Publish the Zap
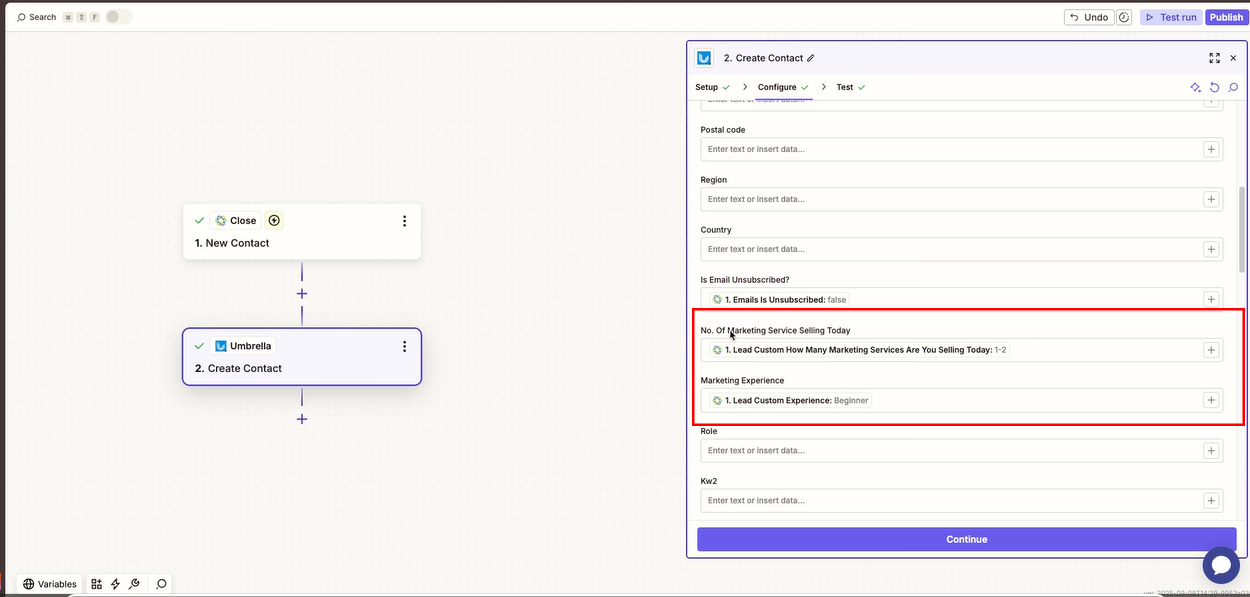Screen dimensions: 1250x597 click(1225, 17)
